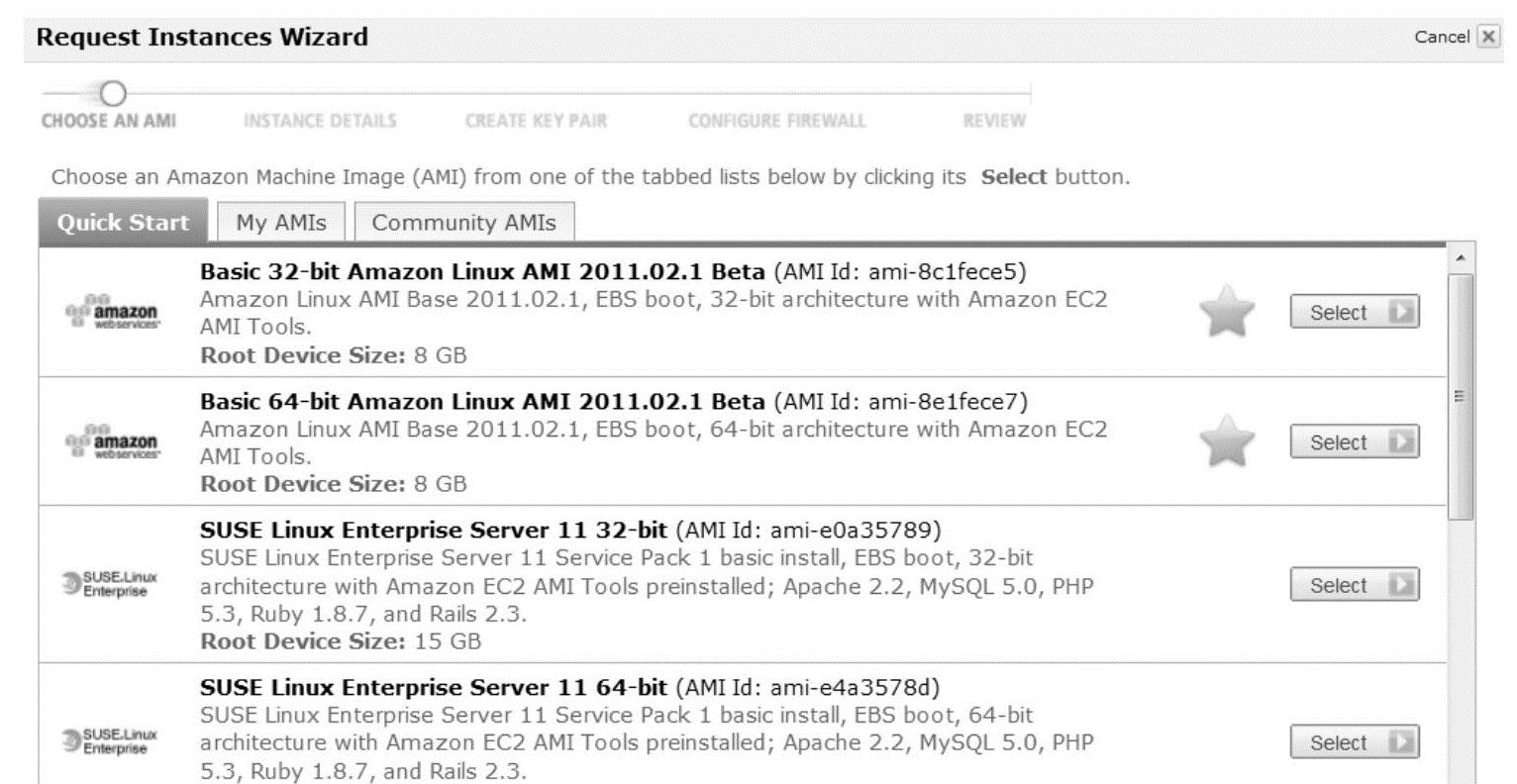This screenshot has height=784, width=1517.
Task: Click the SUSE Linux logo for 32-bit server
Action: [x=110, y=585]
